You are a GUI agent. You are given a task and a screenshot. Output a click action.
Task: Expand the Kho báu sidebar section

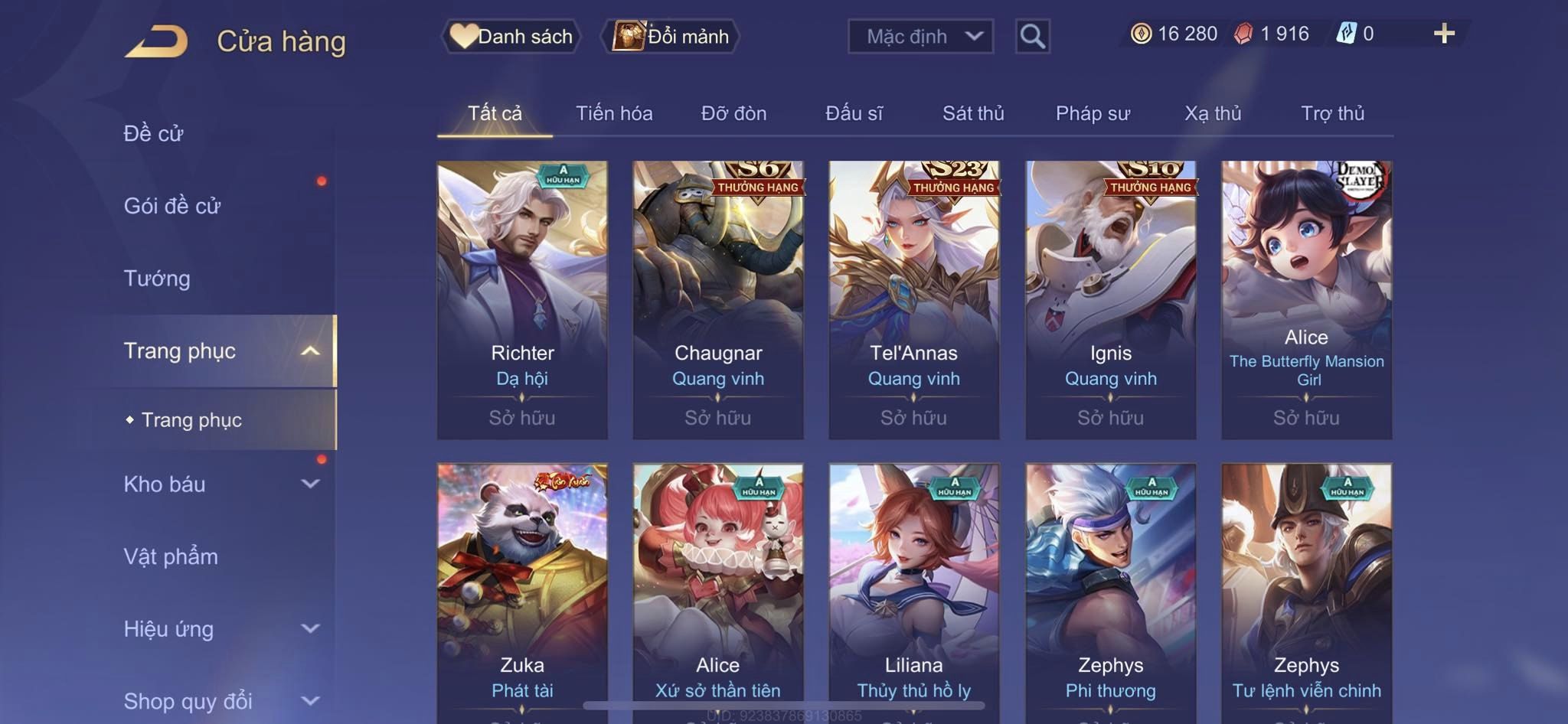coord(310,484)
